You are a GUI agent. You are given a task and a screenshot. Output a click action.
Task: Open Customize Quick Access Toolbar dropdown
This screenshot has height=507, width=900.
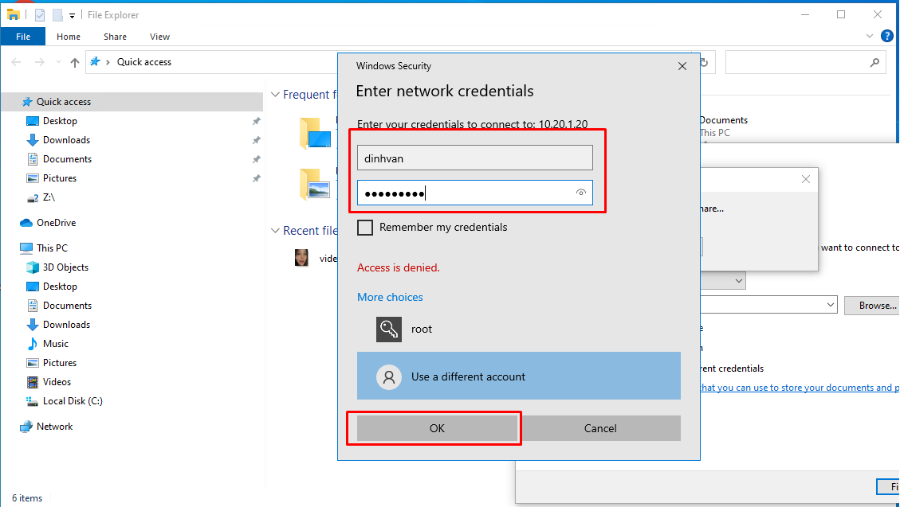point(72,16)
